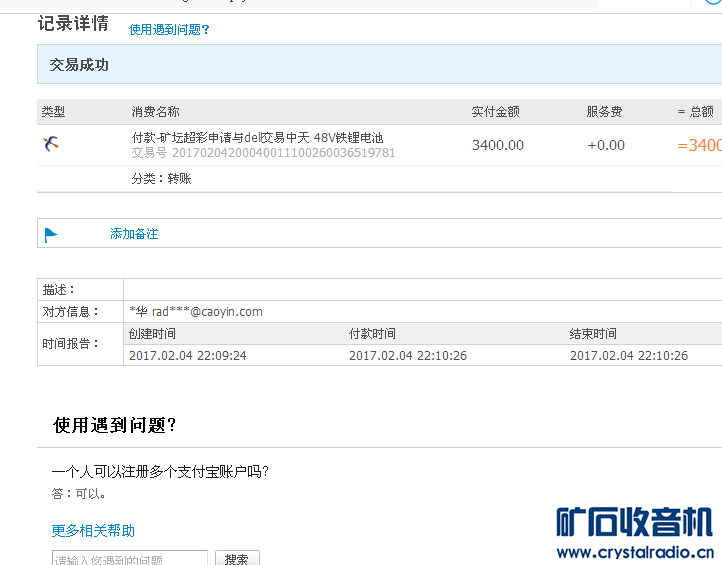Select the transaction number 2017020420004001100260036519781
Screen dimensions: 722x565
(284, 152)
